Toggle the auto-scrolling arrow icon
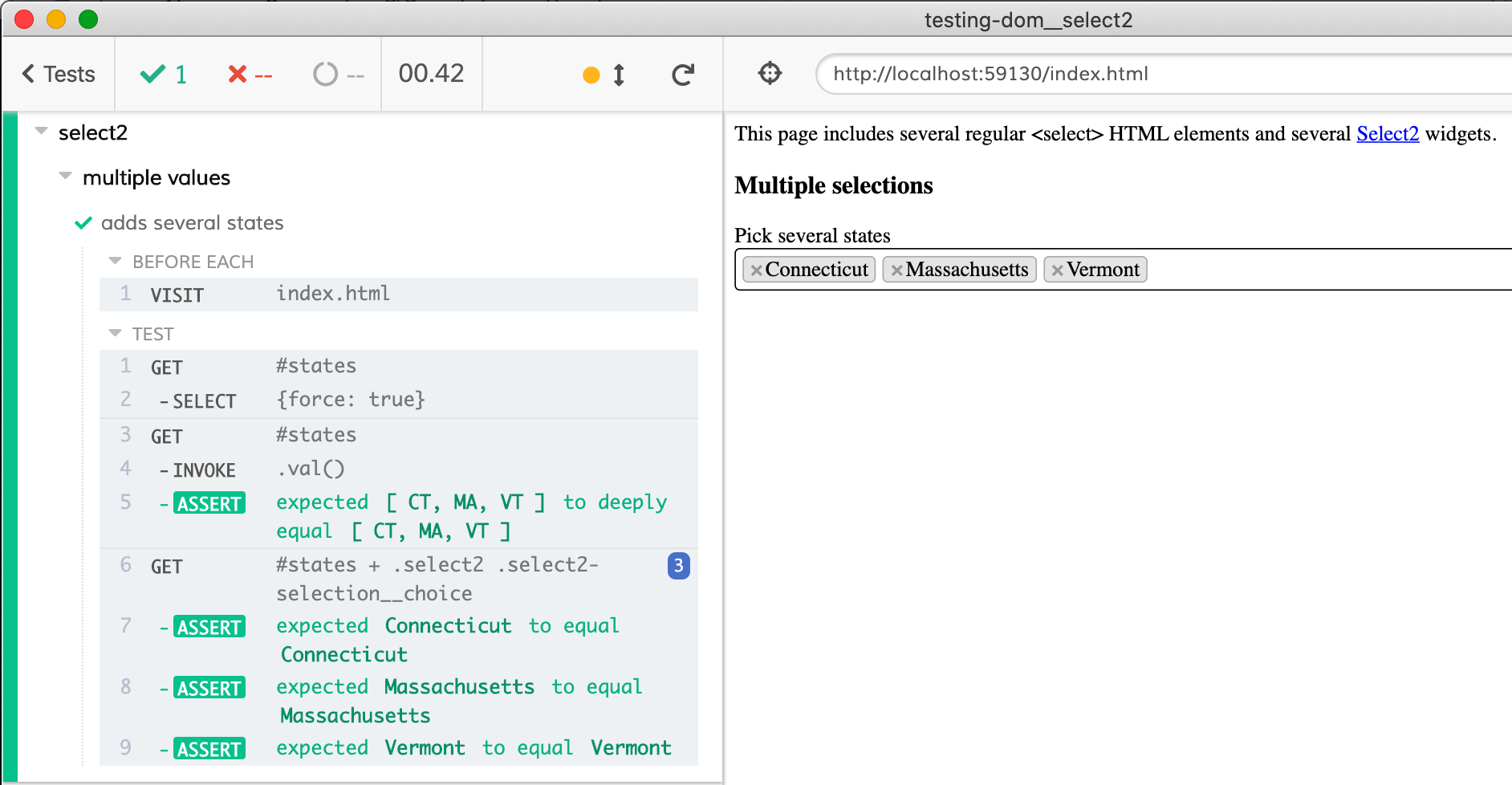This screenshot has width=1512, height=785. pos(619,75)
